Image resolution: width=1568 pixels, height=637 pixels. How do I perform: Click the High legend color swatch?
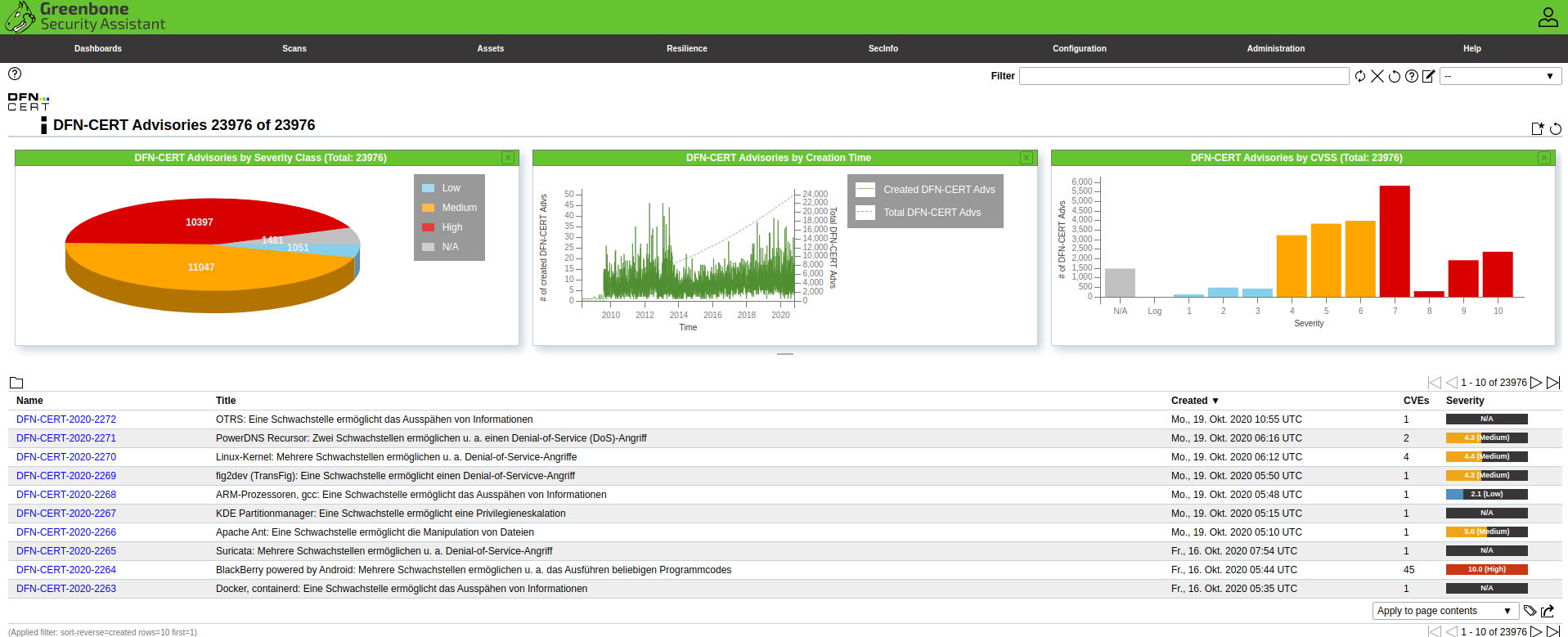click(428, 227)
